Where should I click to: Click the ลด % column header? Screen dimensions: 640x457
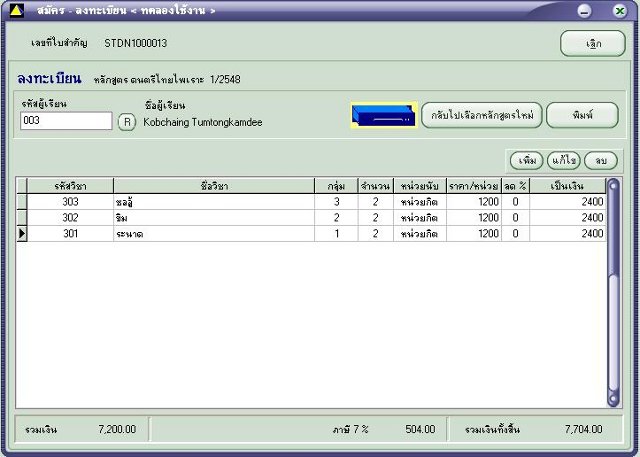tap(516, 186)
